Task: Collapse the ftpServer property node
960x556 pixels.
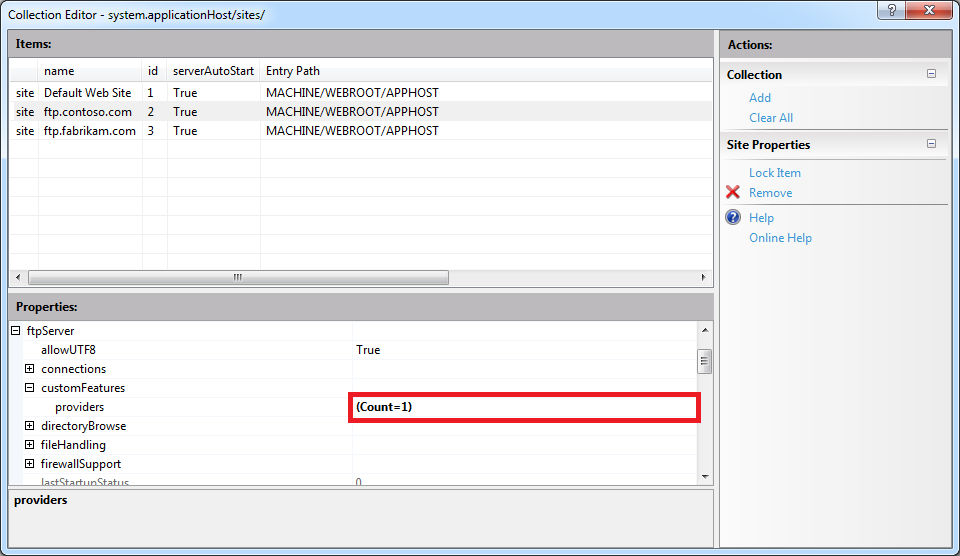Action: click(x=15, y=331)
